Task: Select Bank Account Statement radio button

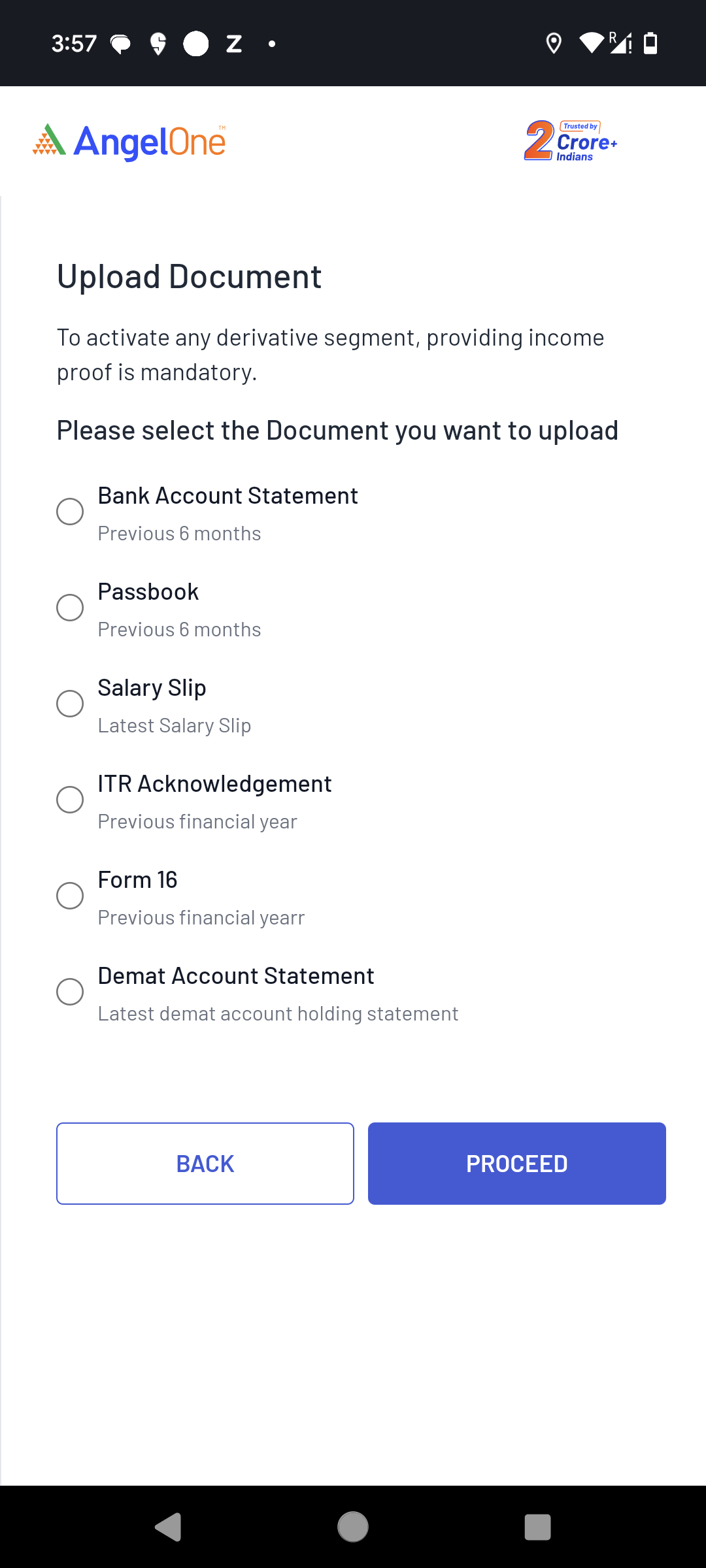Action: pos(70,512)
